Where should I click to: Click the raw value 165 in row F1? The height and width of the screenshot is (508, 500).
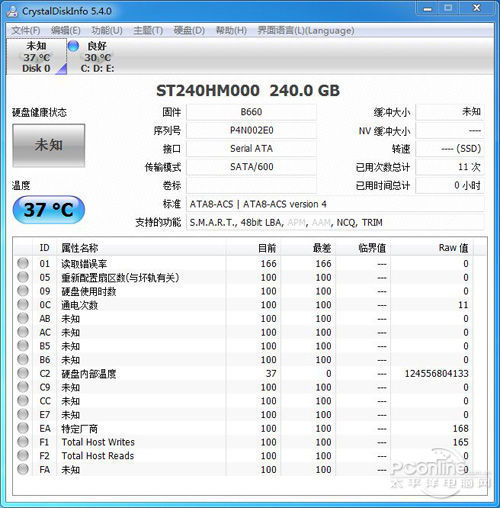461,442
